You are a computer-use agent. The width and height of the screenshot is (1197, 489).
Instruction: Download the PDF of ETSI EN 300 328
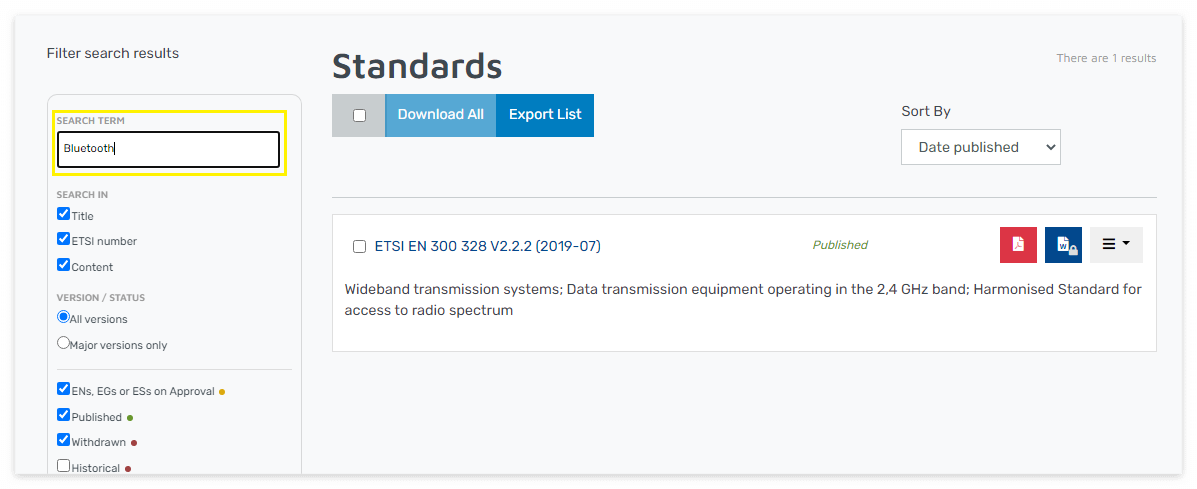tap(1018, 245)
